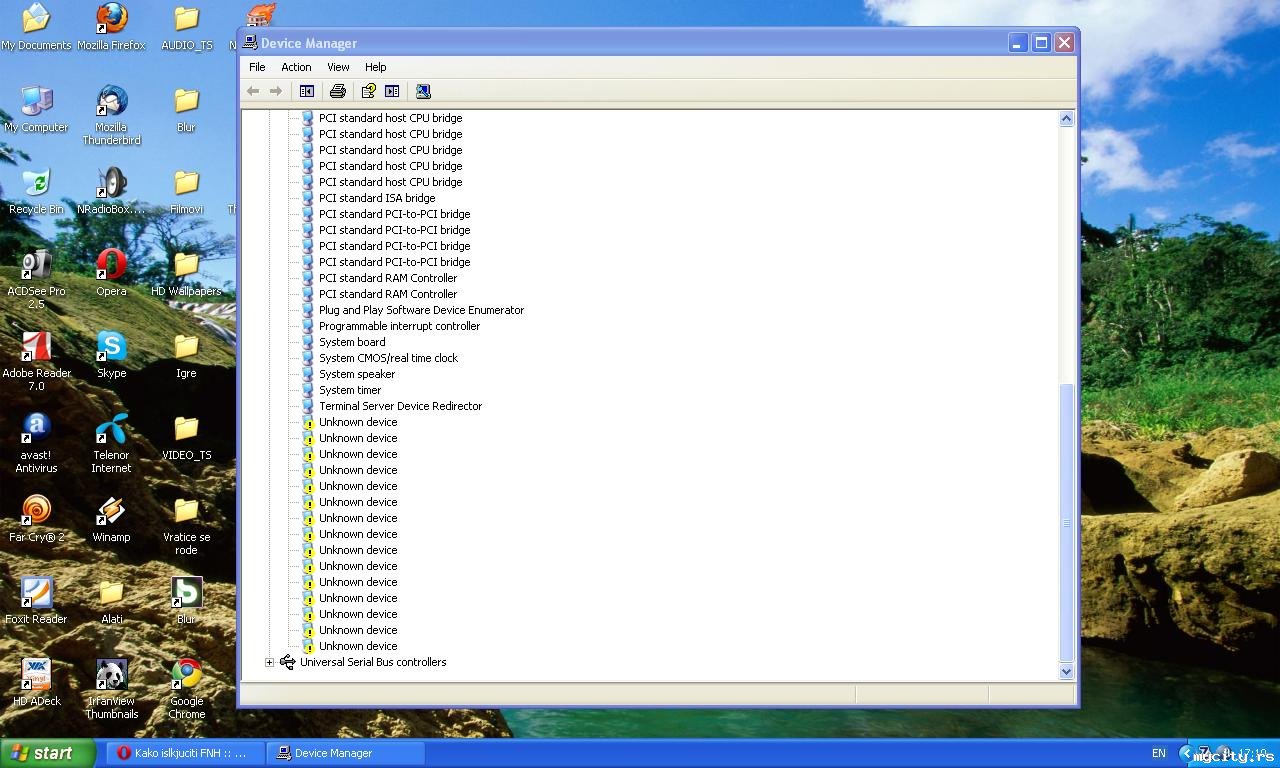Select the Filmovi folder on desktop
The image size is (1280, 768).
click(186, 191)
